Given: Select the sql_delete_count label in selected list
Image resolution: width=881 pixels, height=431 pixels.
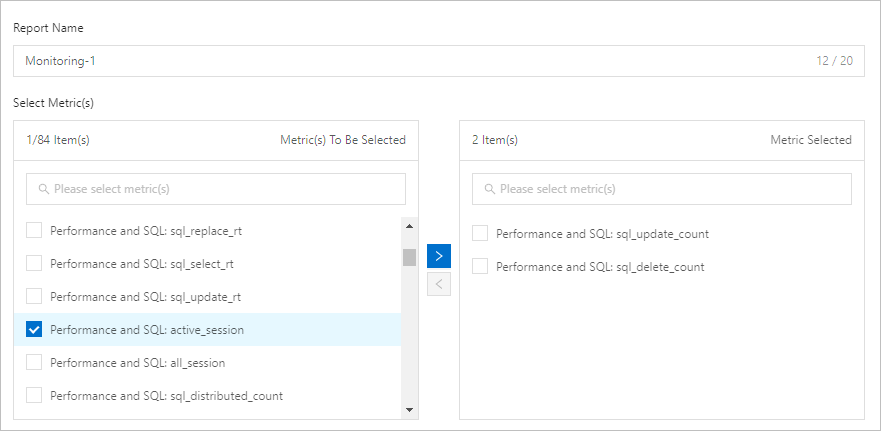Looking at the screenshot, I should [x=600, y=267].
